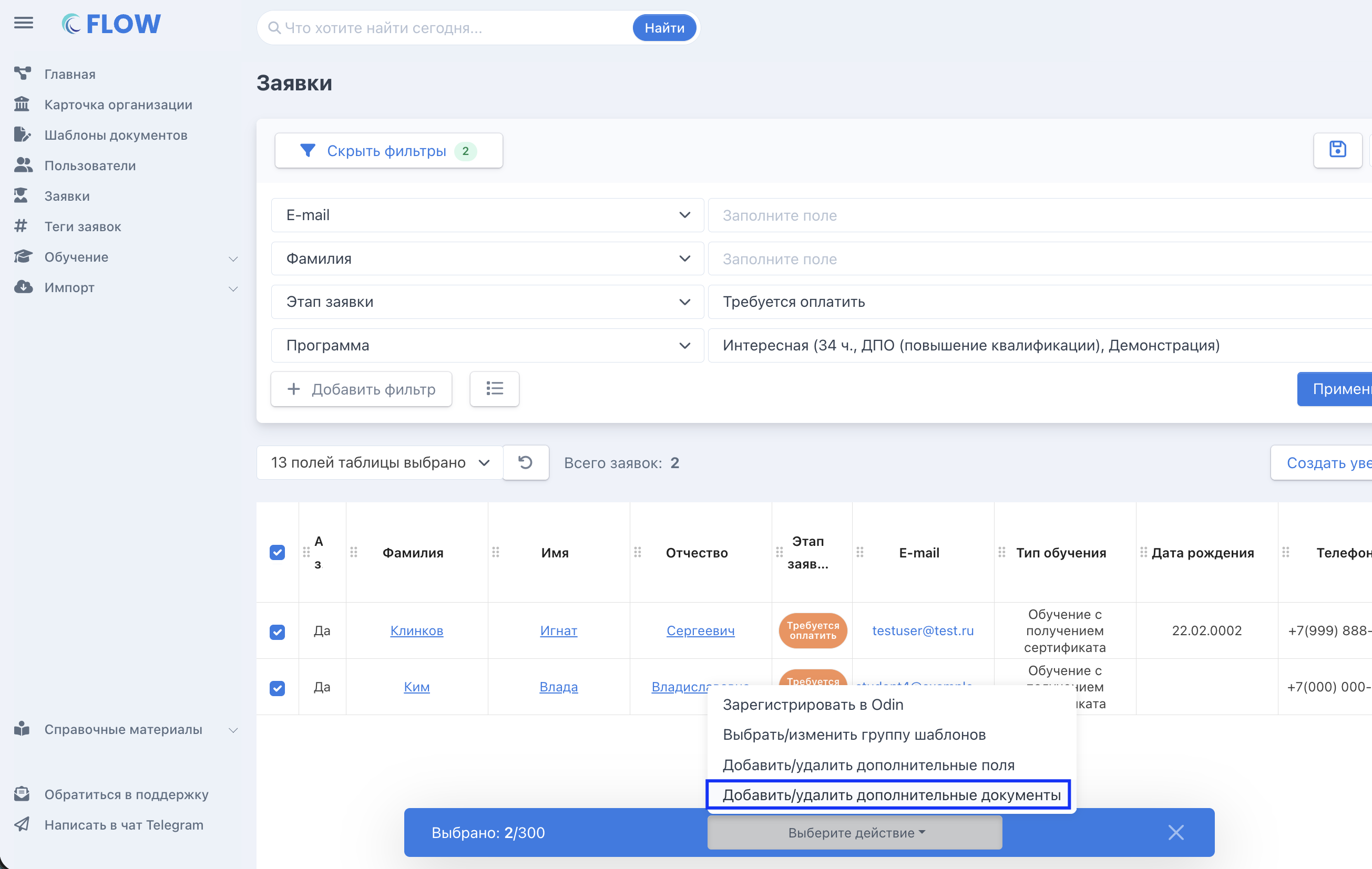Click the list view icon button
The image size is (1372, 869).
coord(494,389)
